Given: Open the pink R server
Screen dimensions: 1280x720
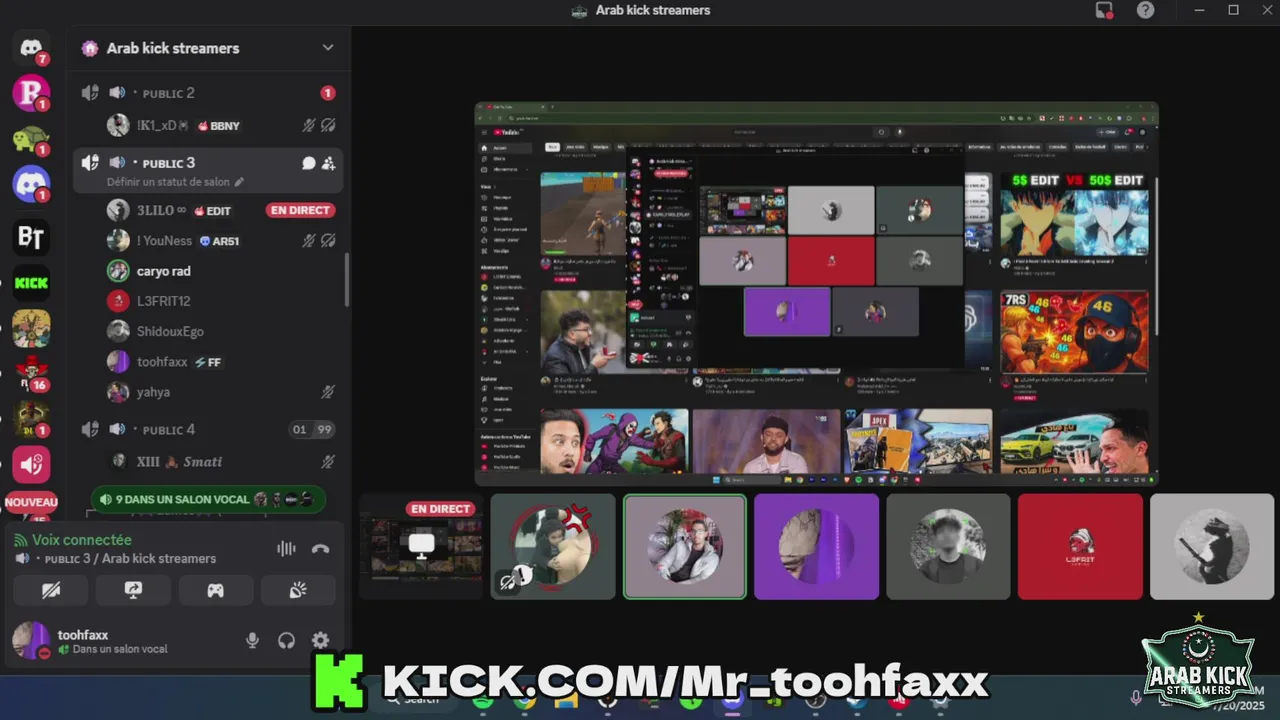Looking at the screenshot, I should pyautogui.click(x=31, y=93).
